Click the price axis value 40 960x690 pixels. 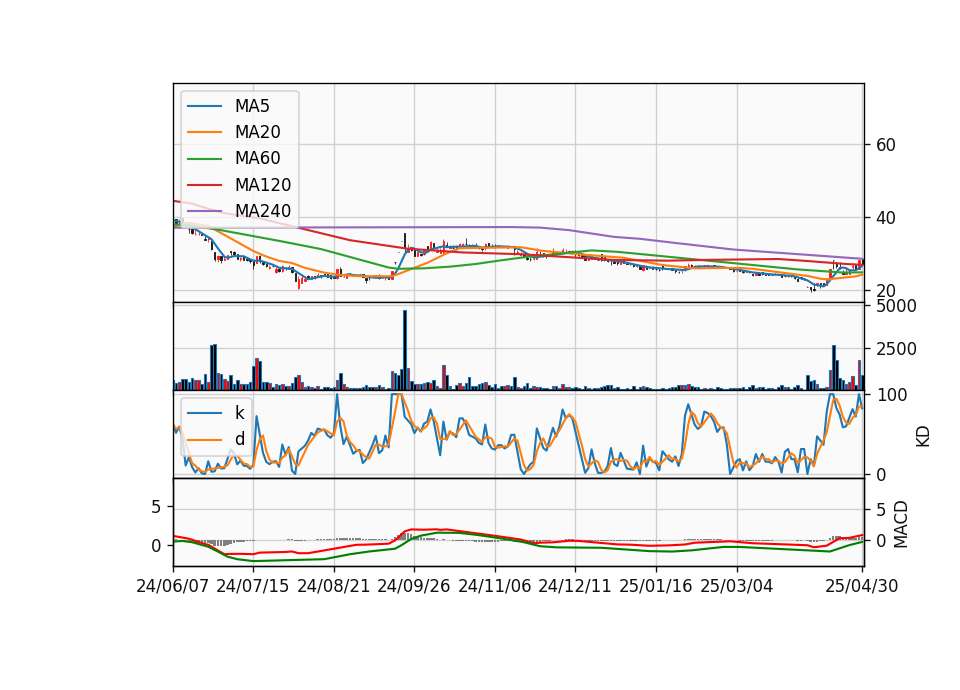coord(886,218)
